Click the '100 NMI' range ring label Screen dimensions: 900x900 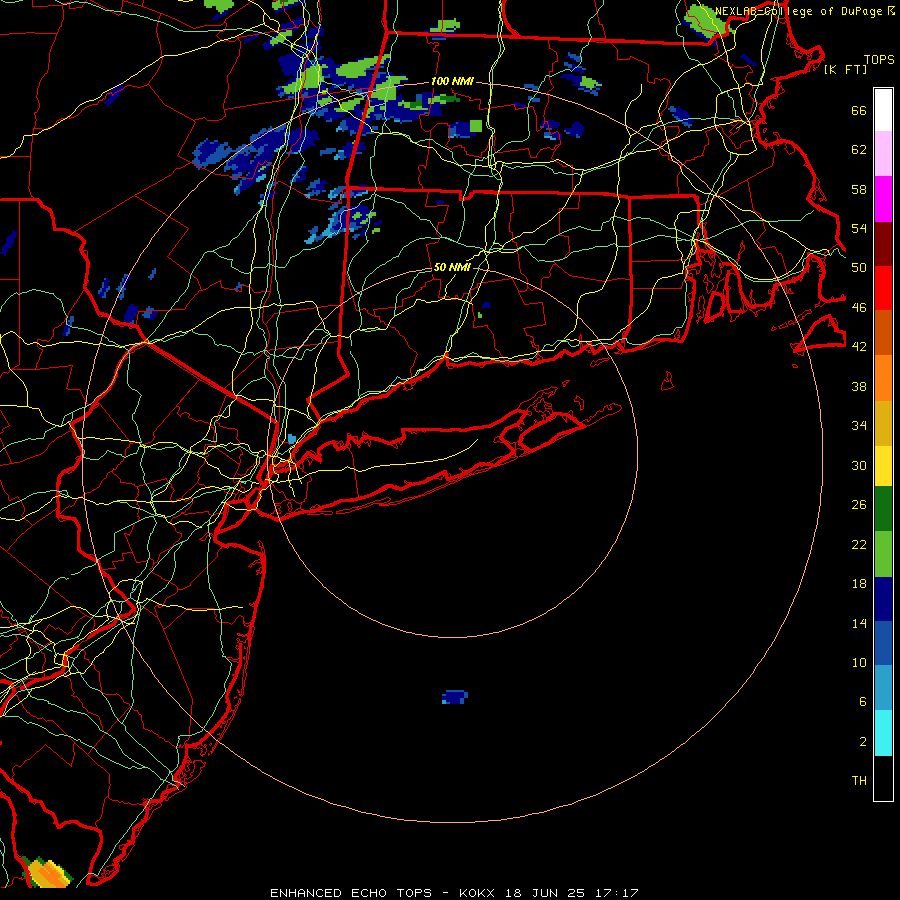coord(452,82)
